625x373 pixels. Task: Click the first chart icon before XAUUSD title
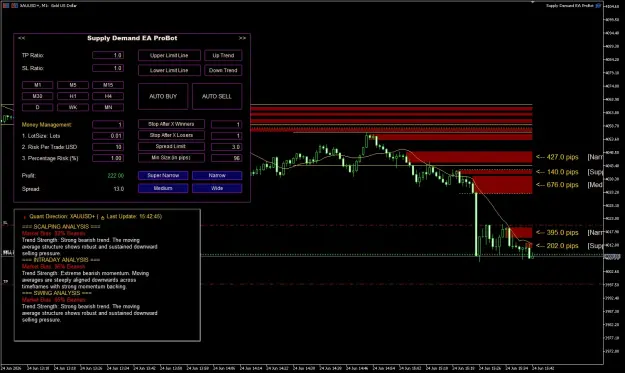[6, 6]
